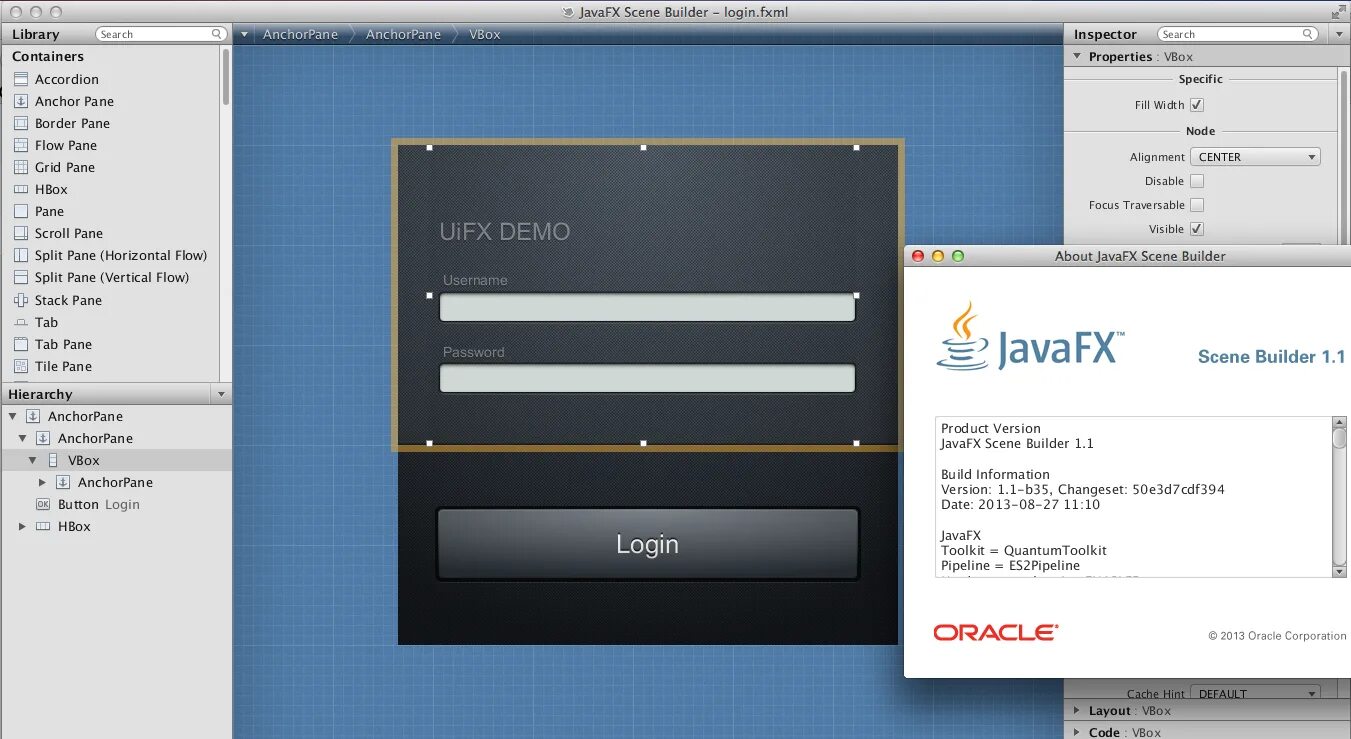Toggle the Disable checkbox
The width and height of the screenshot is (1351, 739).
tap(1197, 181)
